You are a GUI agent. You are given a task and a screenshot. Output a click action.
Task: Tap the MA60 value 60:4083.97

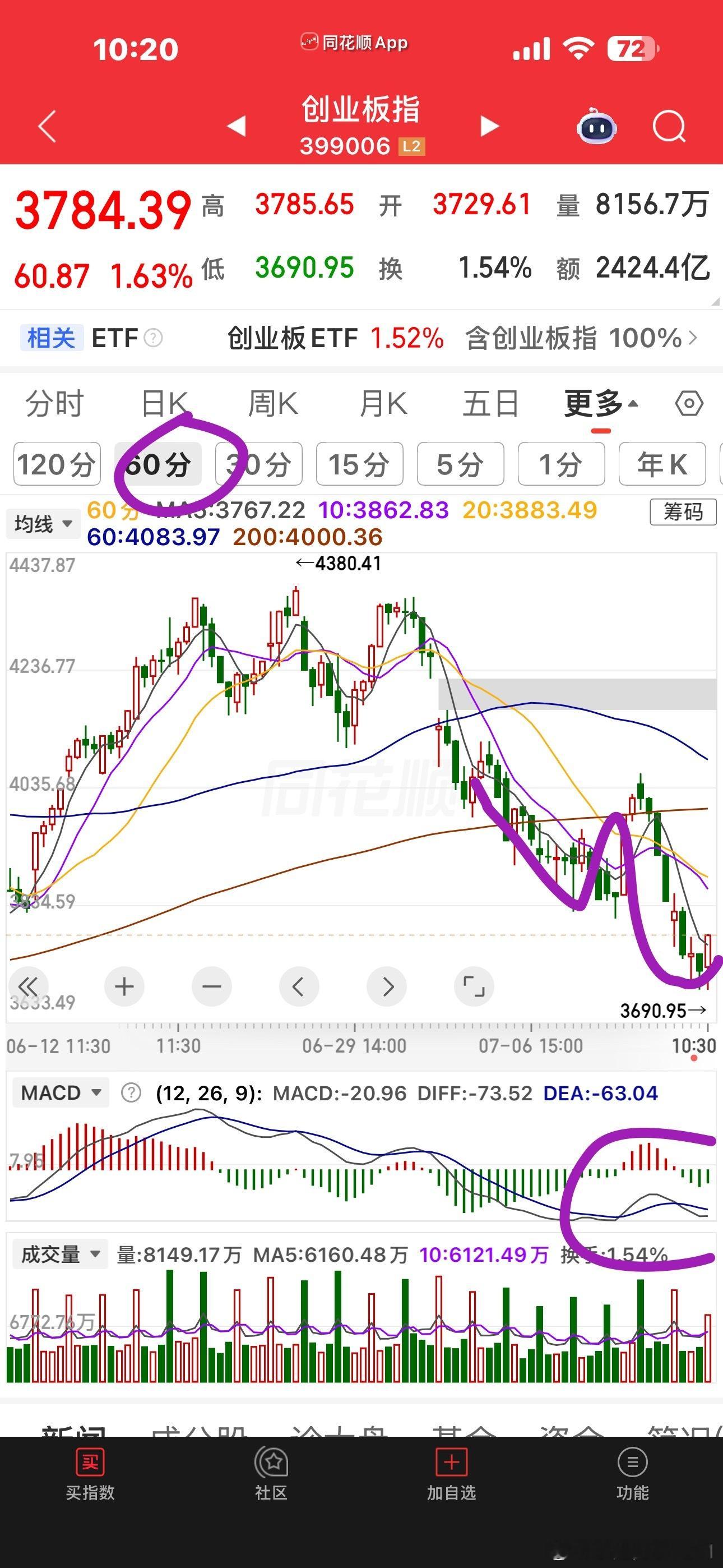coord(154,537)
